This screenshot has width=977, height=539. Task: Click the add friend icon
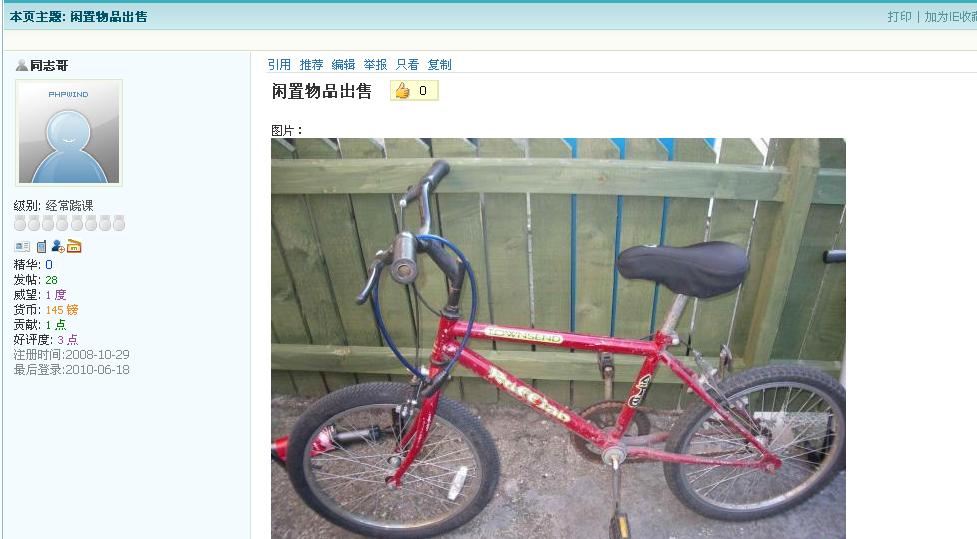[58, 246]
